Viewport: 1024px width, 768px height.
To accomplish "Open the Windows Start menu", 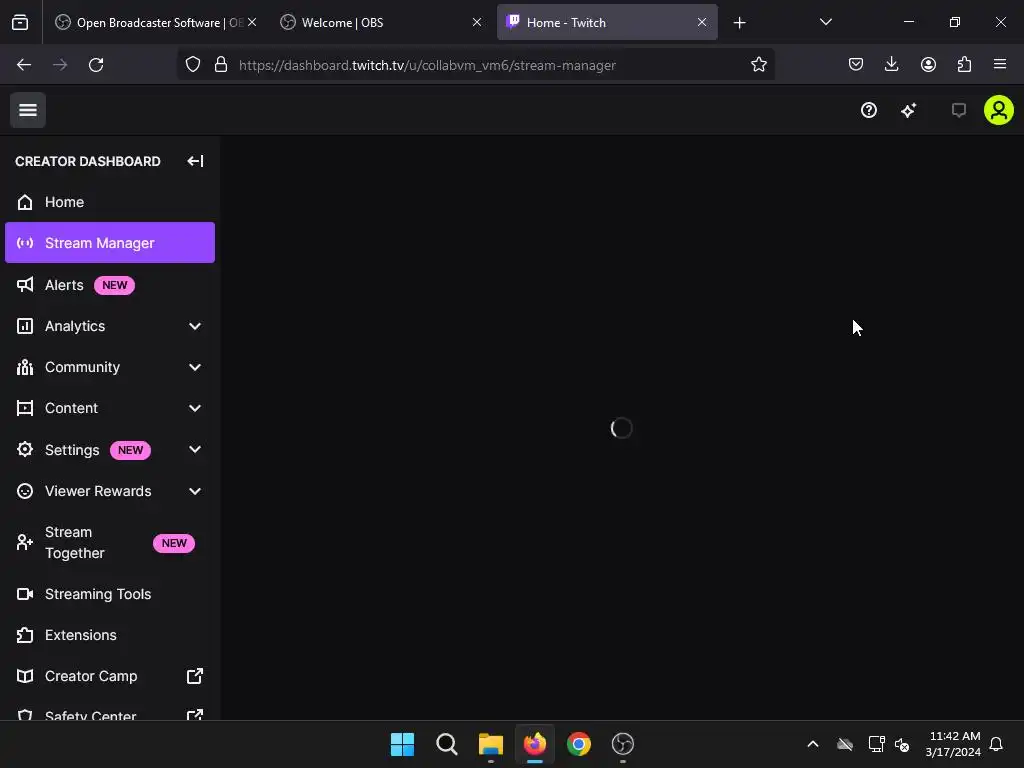I will pos(402,744).
